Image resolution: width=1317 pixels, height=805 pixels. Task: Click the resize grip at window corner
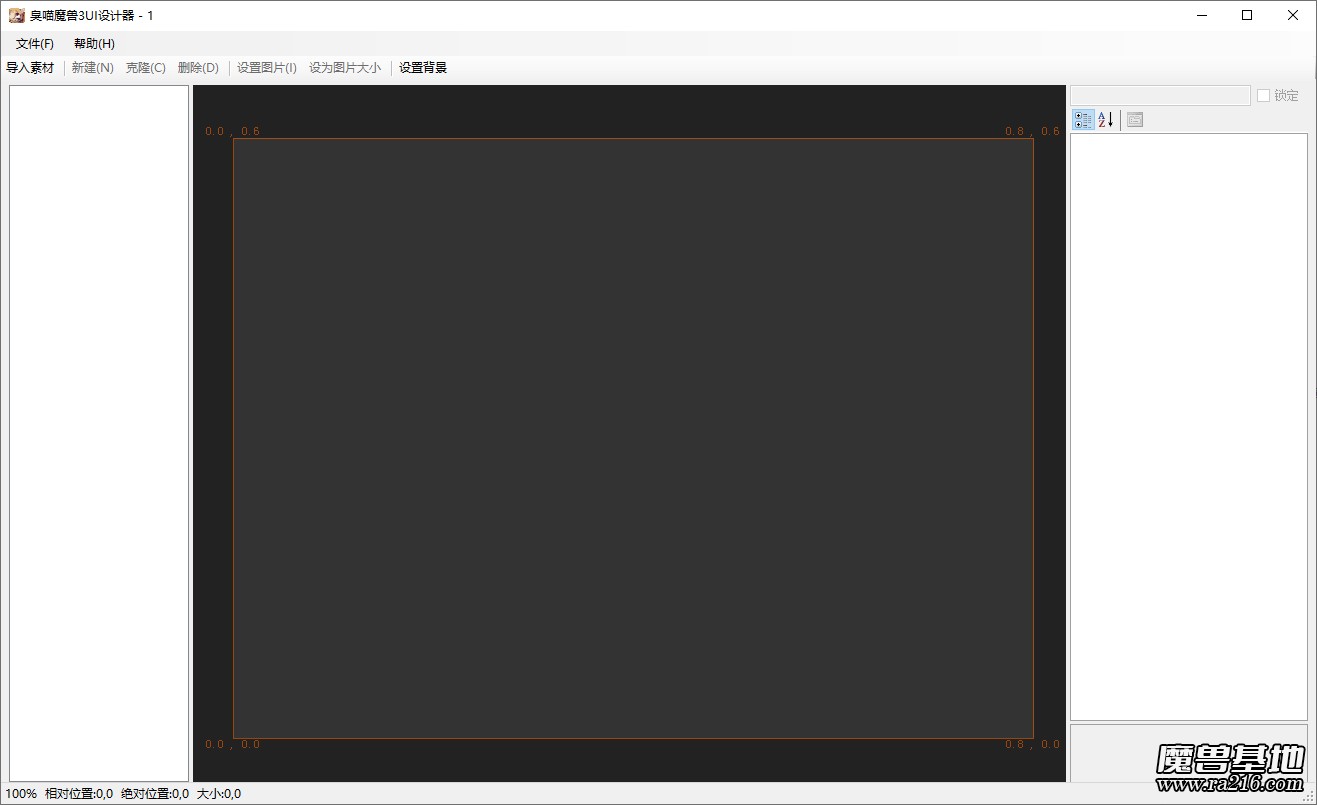click(x=1308, y=796)
